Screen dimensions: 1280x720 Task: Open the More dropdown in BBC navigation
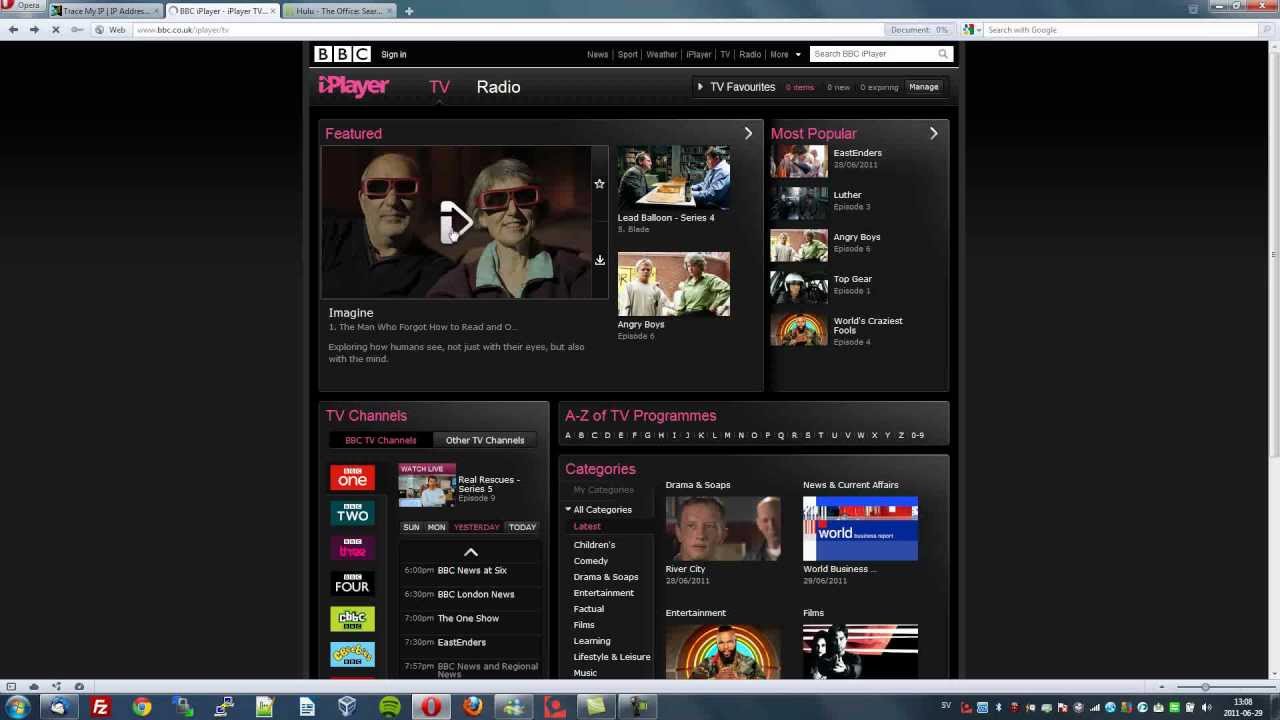pyautogui.click(x=785, y=54)
